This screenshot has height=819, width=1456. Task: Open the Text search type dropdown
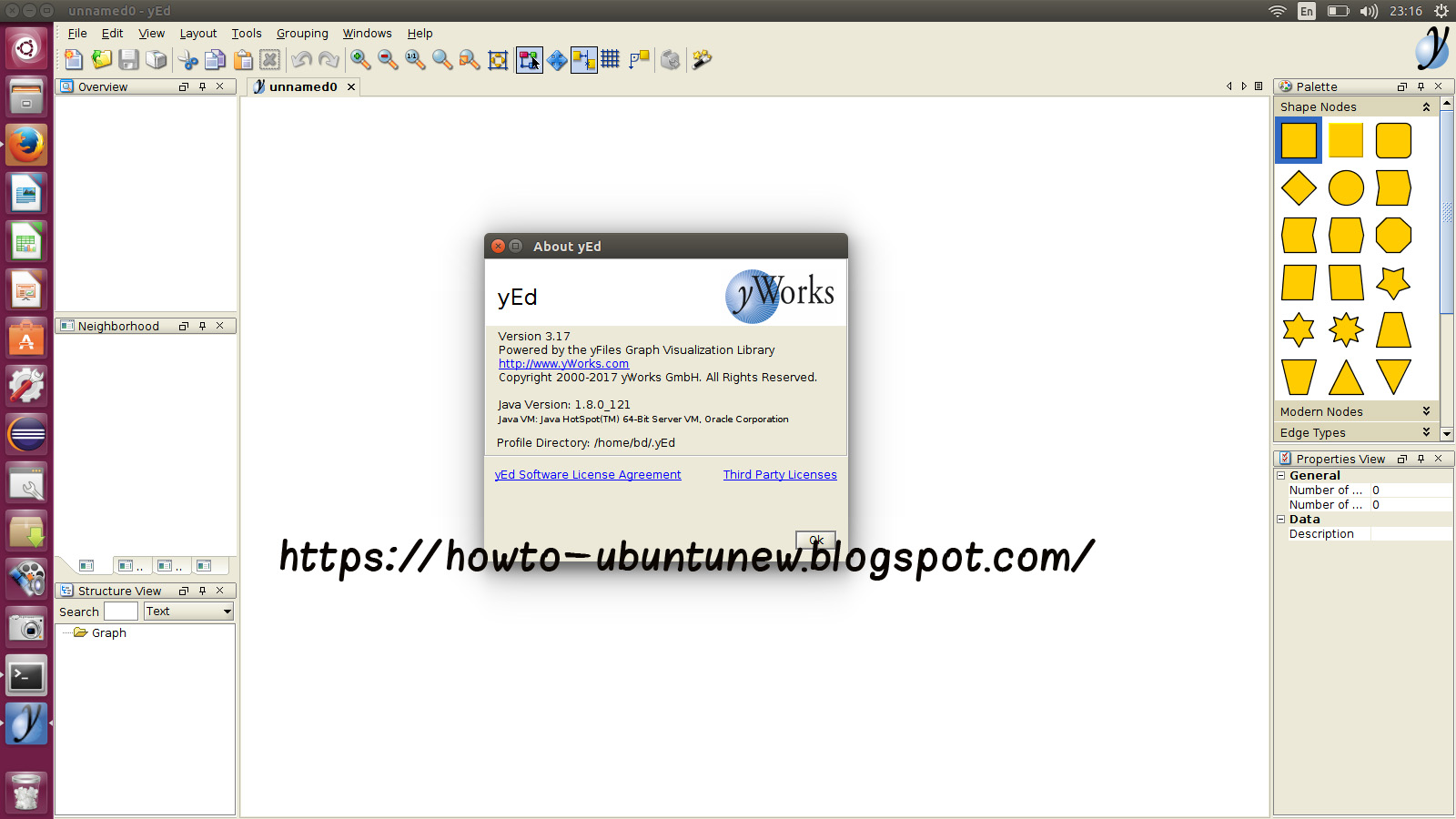[x=188, y=612]
